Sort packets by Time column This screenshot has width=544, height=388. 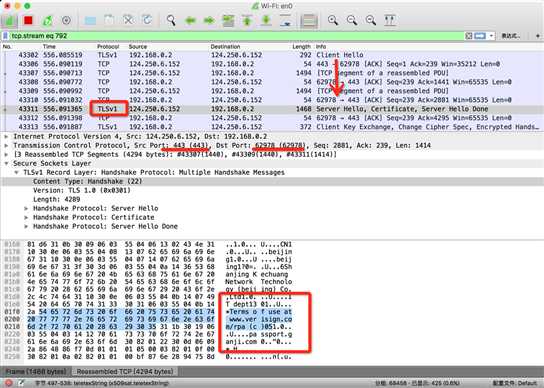coord(49,47)
